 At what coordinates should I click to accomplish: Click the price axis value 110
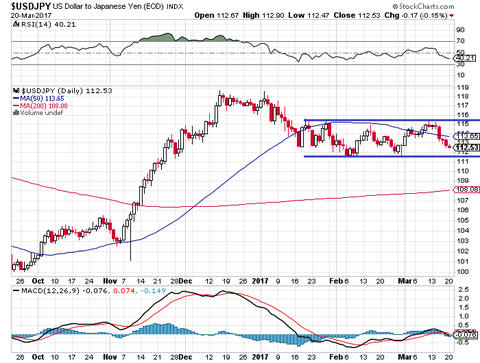point(463,171)
